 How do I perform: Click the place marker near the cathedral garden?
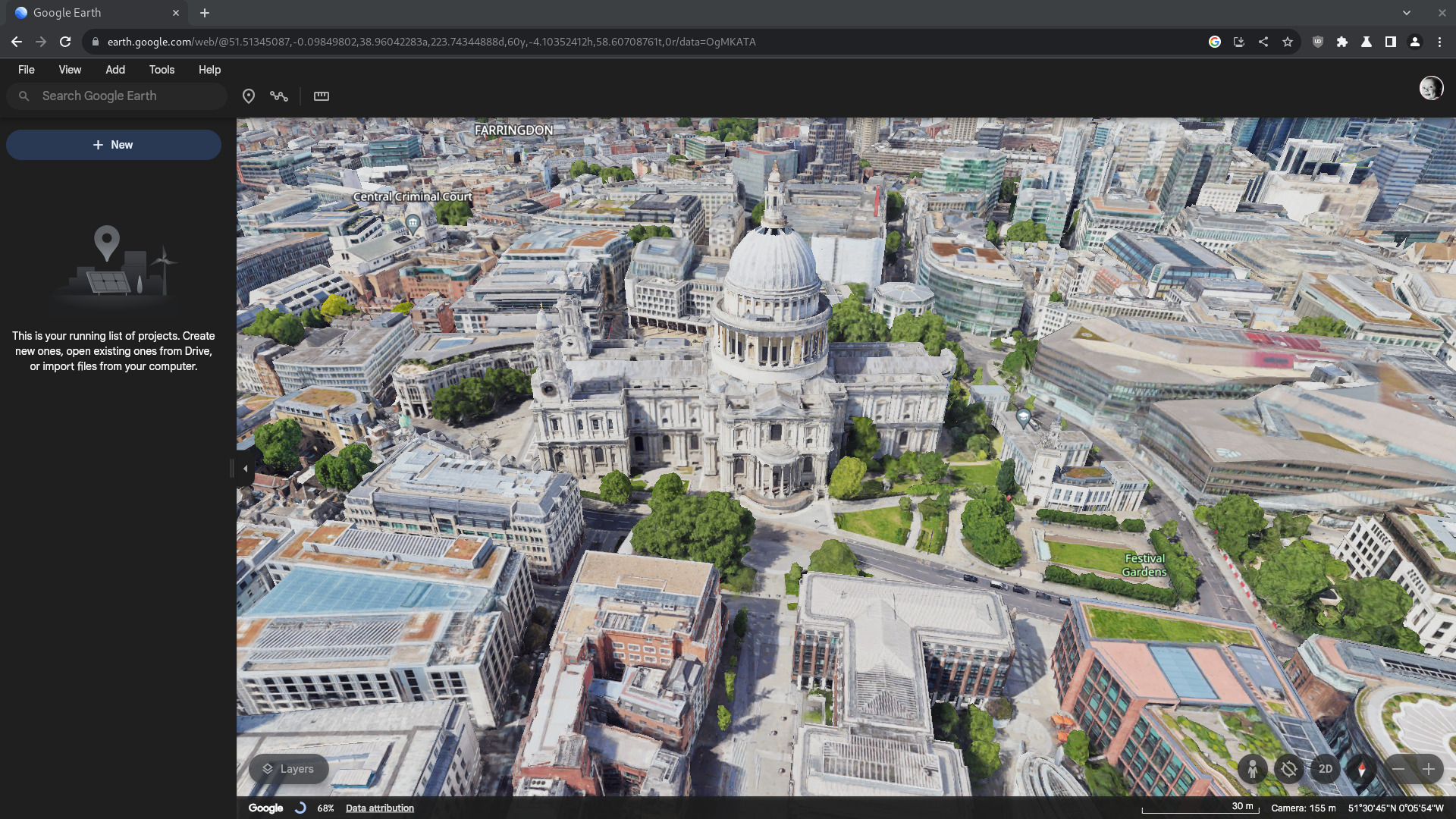(1024, 418)
